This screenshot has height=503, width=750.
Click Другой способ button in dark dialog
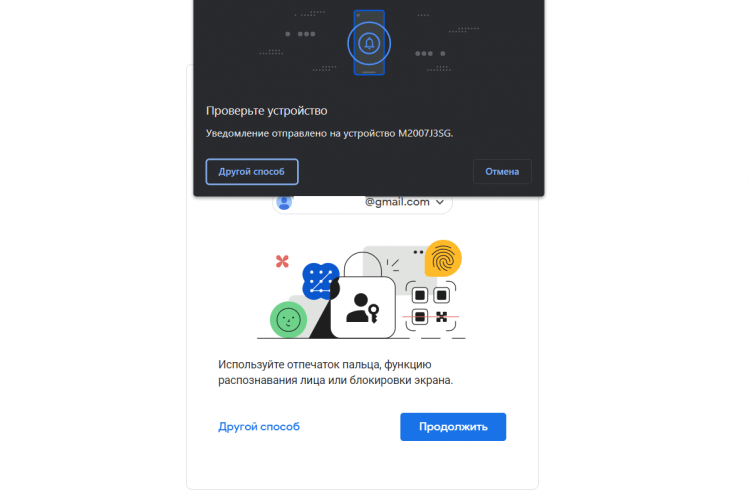pos(252,172)
